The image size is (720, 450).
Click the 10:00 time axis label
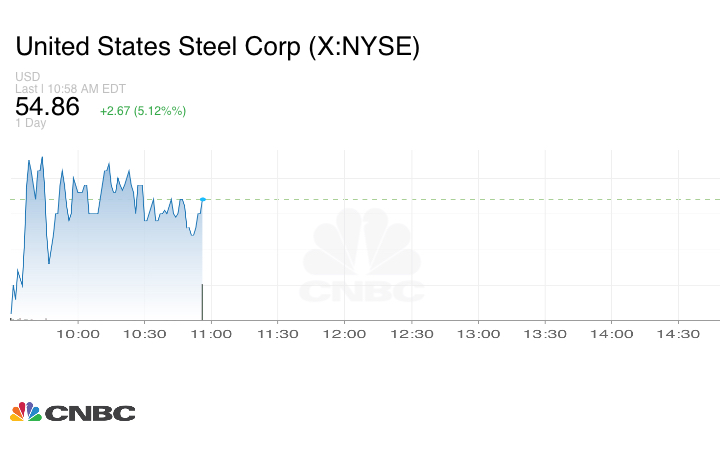click(x=78, y=334)
